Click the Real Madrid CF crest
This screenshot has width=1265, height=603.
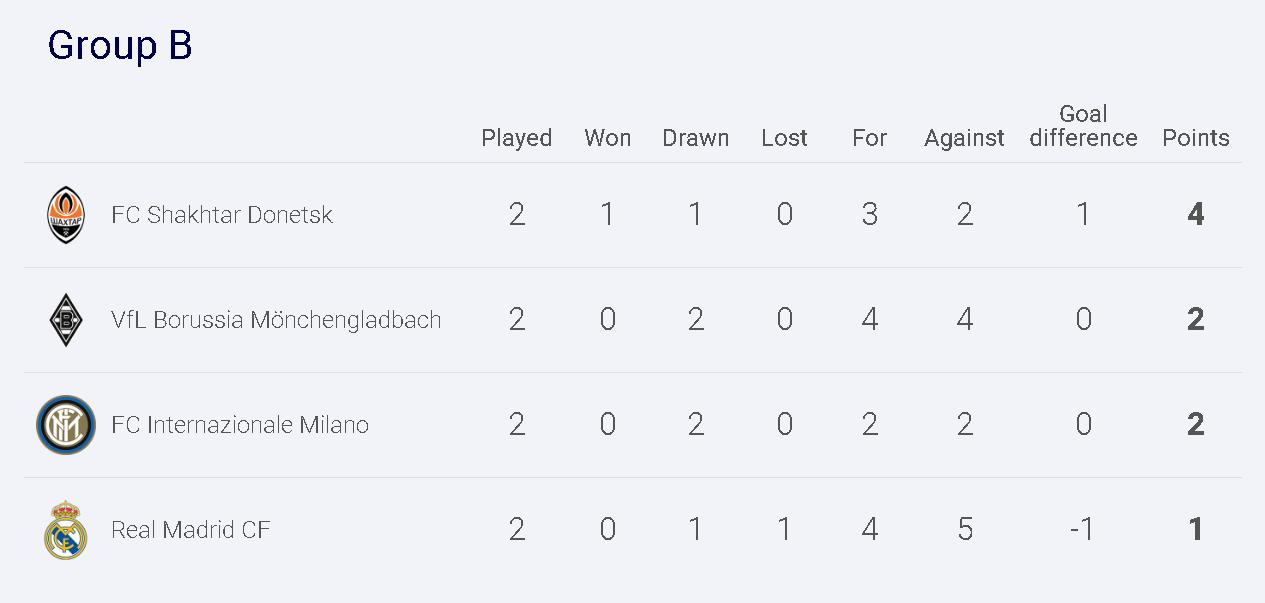point(66,530)
